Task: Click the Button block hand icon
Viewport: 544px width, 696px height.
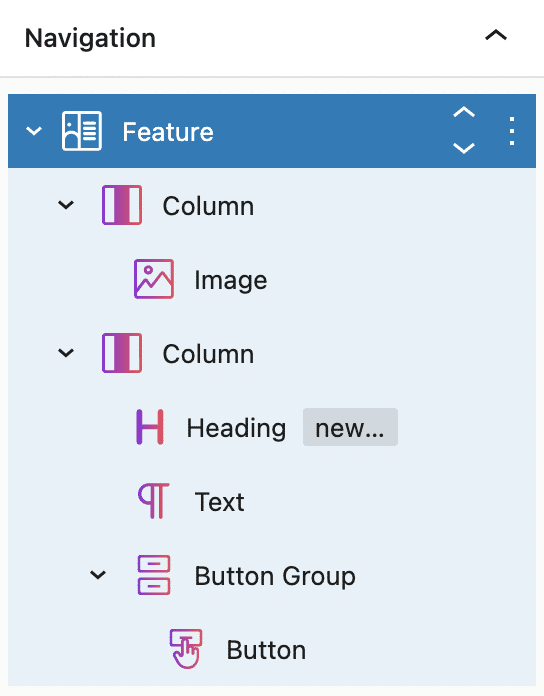Action: click(x=186, y=649)
